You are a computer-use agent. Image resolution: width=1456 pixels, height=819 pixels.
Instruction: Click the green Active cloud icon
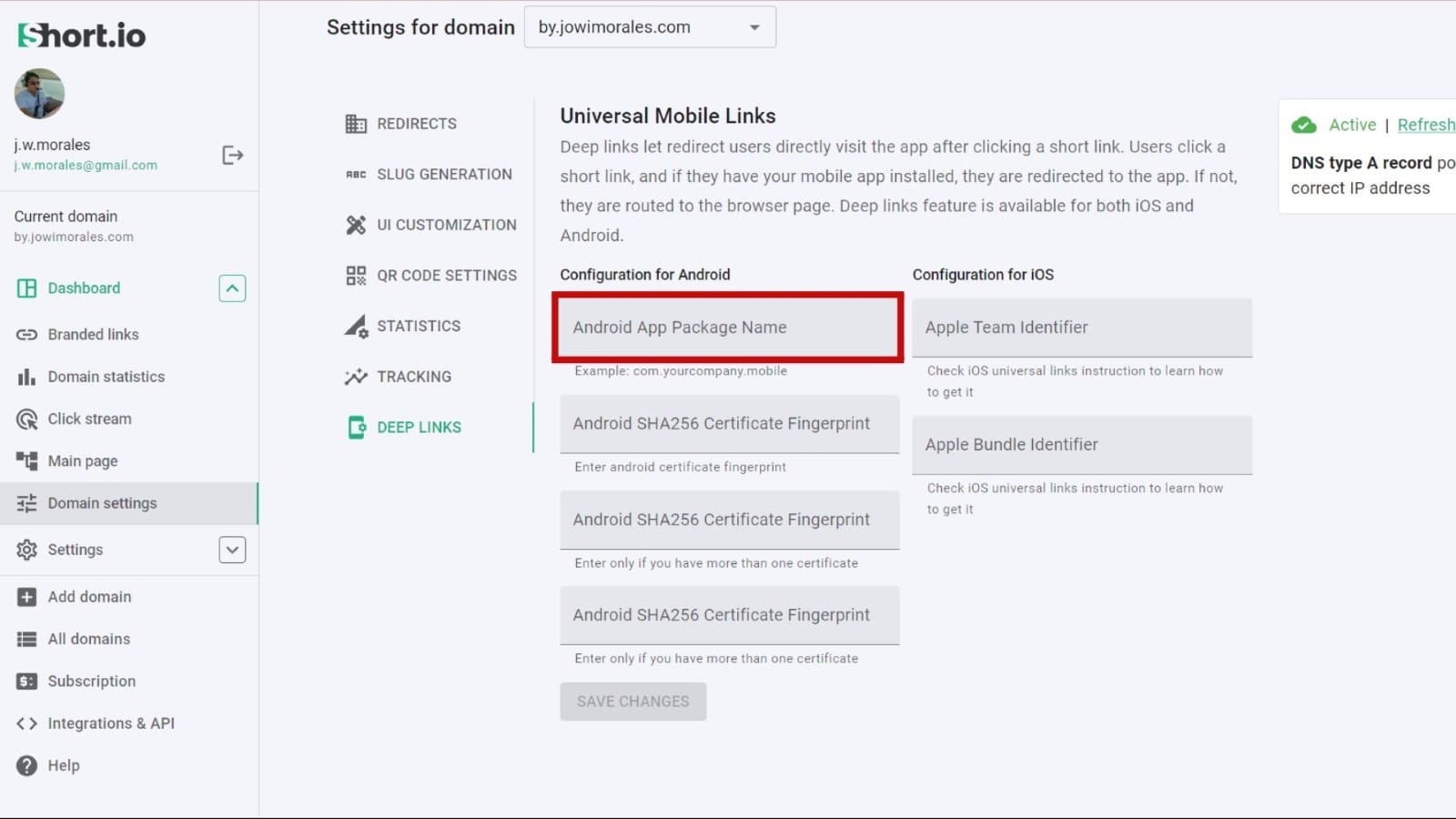point(1304,125)
